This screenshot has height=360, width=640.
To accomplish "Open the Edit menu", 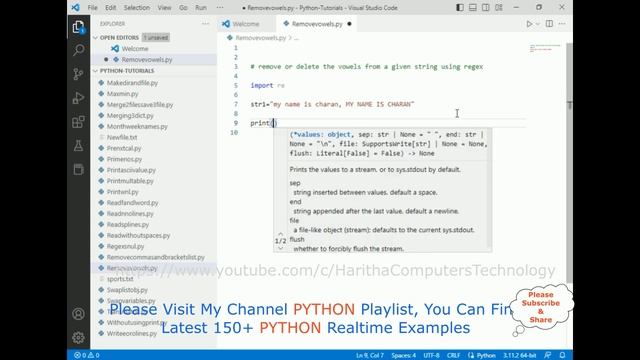I will (111, 8).
